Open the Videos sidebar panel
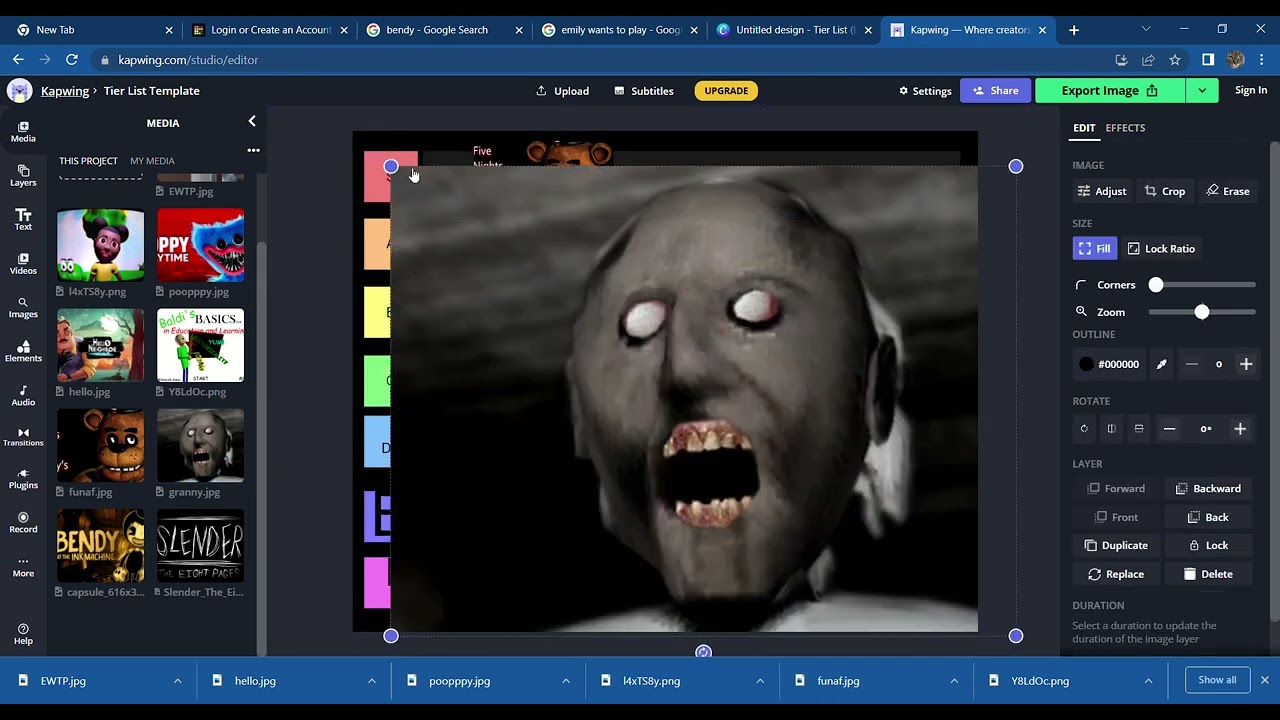The height and width of the screenshot is (720, 1280). (23, 264)
